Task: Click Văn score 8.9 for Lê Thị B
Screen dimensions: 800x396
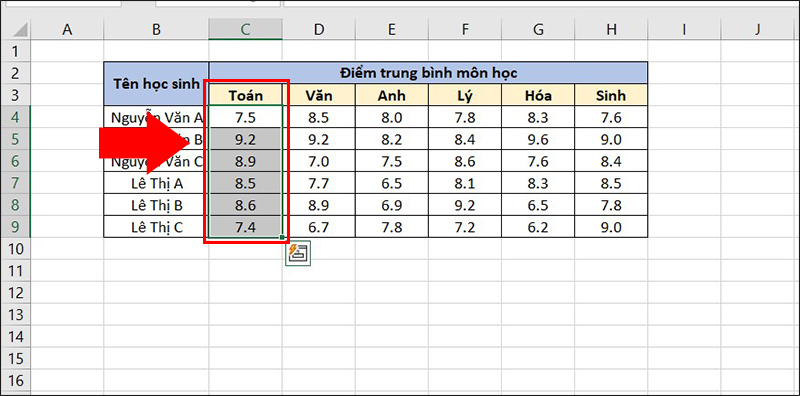Action: [319, 205]
